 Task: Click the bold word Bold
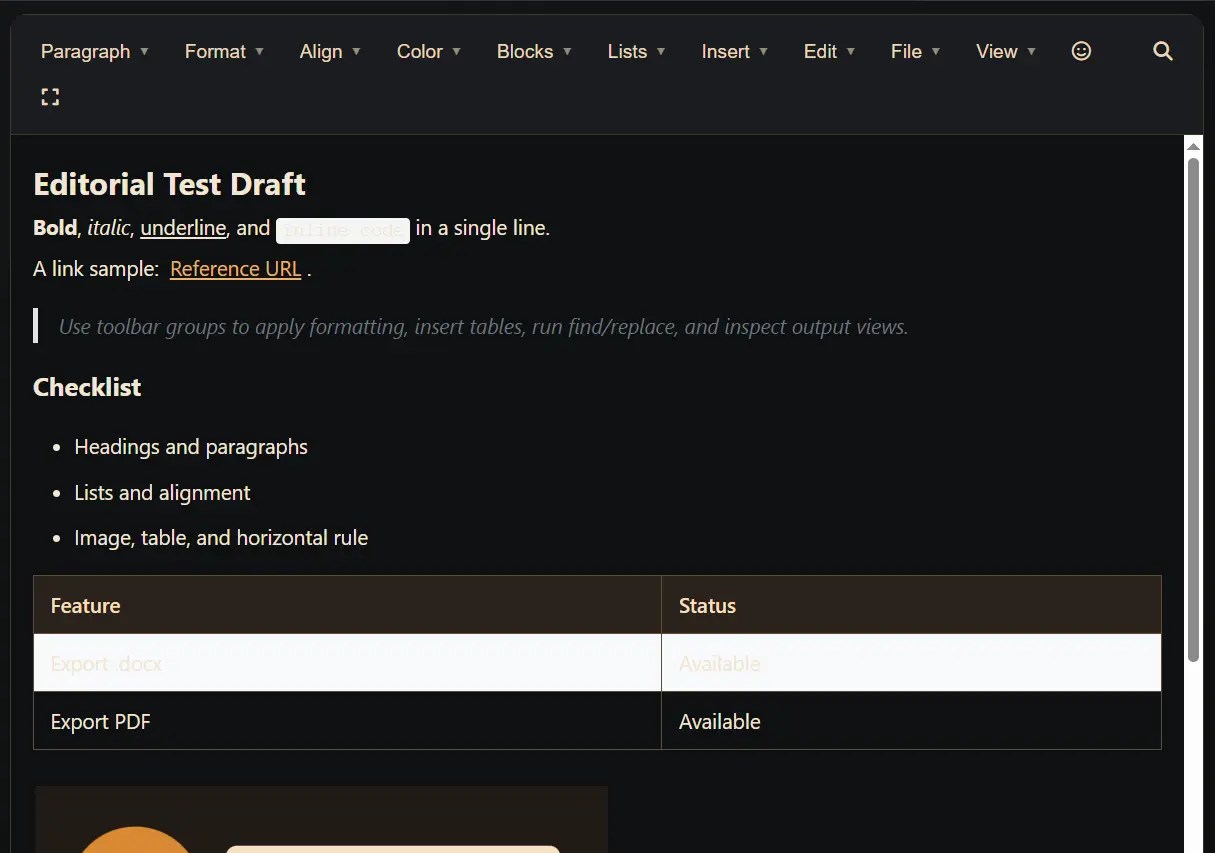click(x=55, y=228)
